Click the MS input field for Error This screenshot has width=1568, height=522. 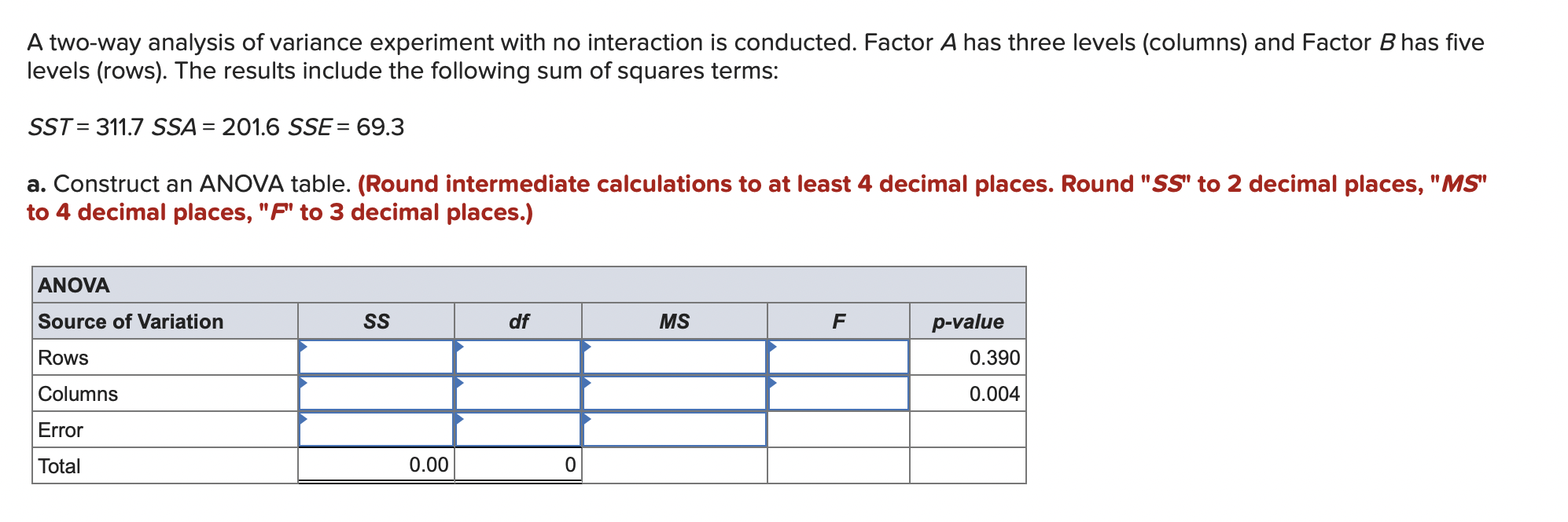pos(675,430)
